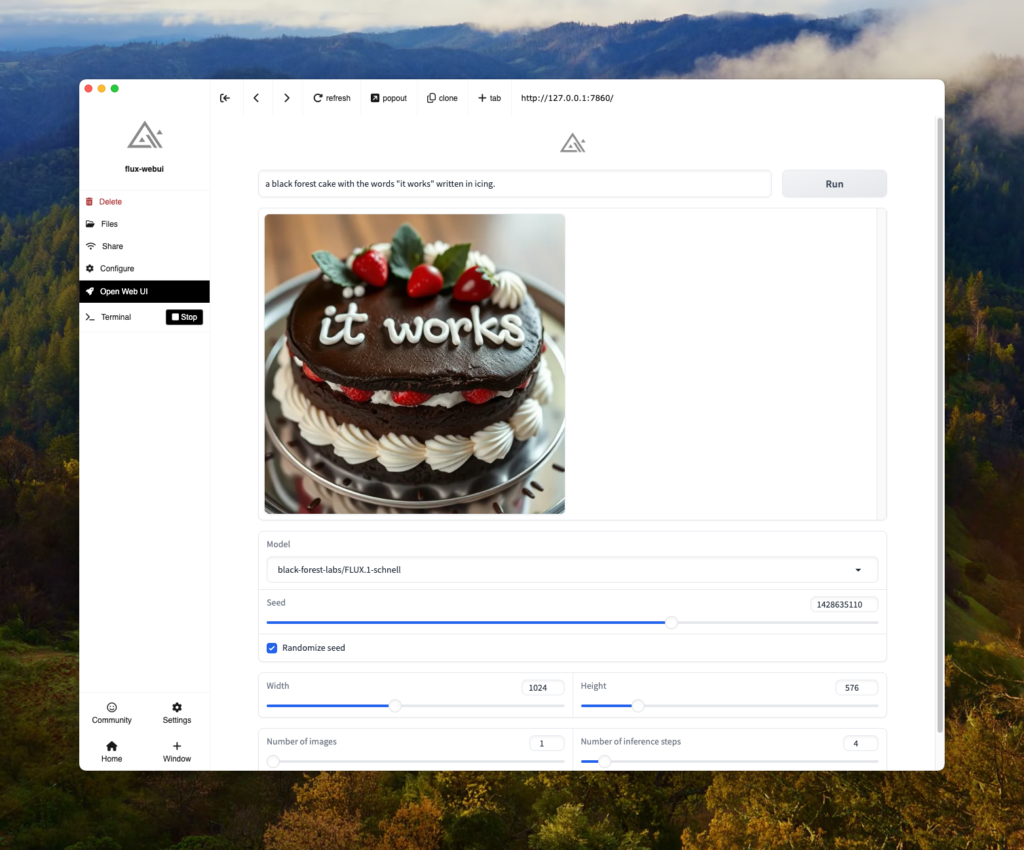Select the Delete menu item
Image resolution: width=1024 pixels, height=850 pixels.
144,202
